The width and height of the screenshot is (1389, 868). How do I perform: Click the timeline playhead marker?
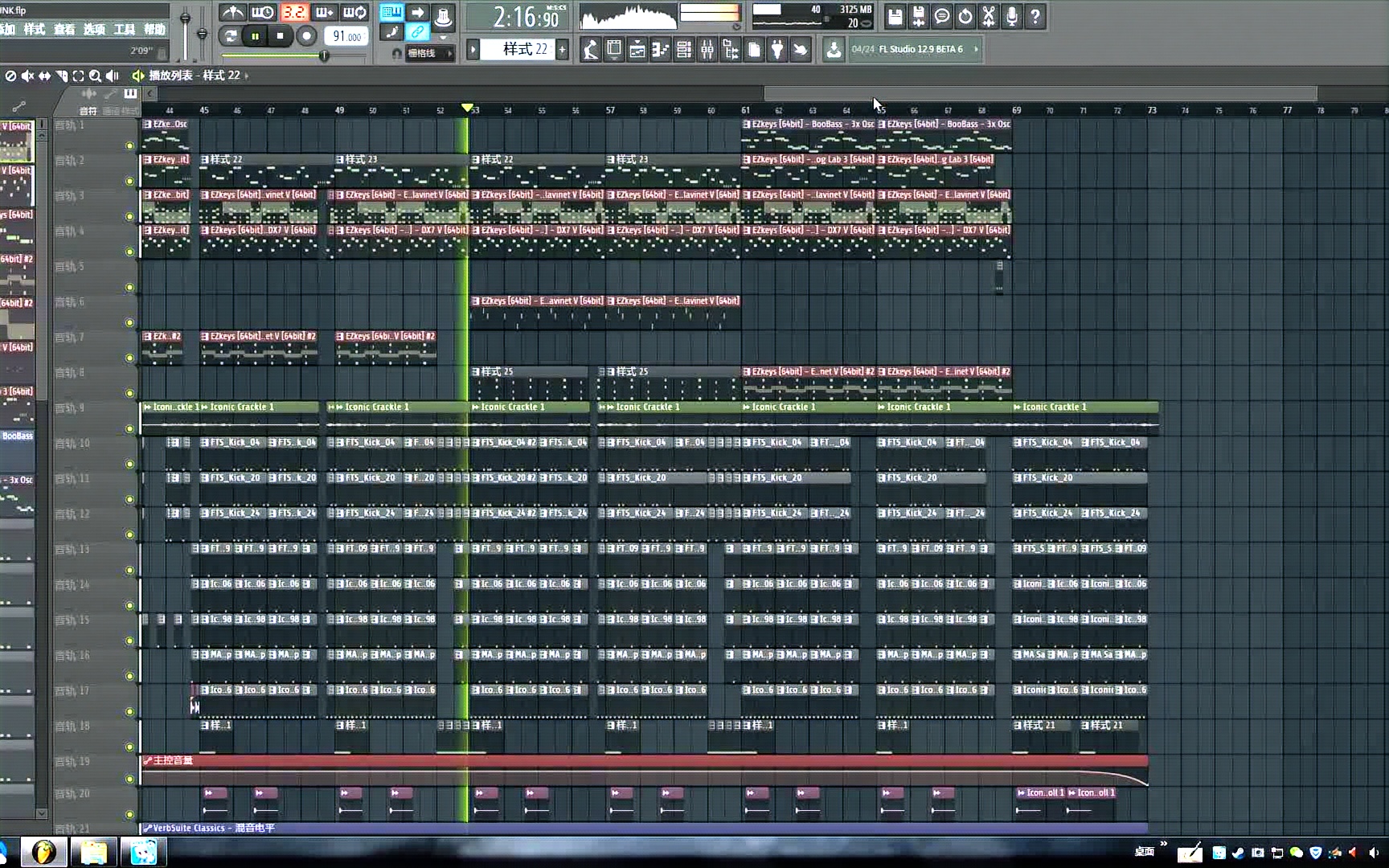pos(467,108)
